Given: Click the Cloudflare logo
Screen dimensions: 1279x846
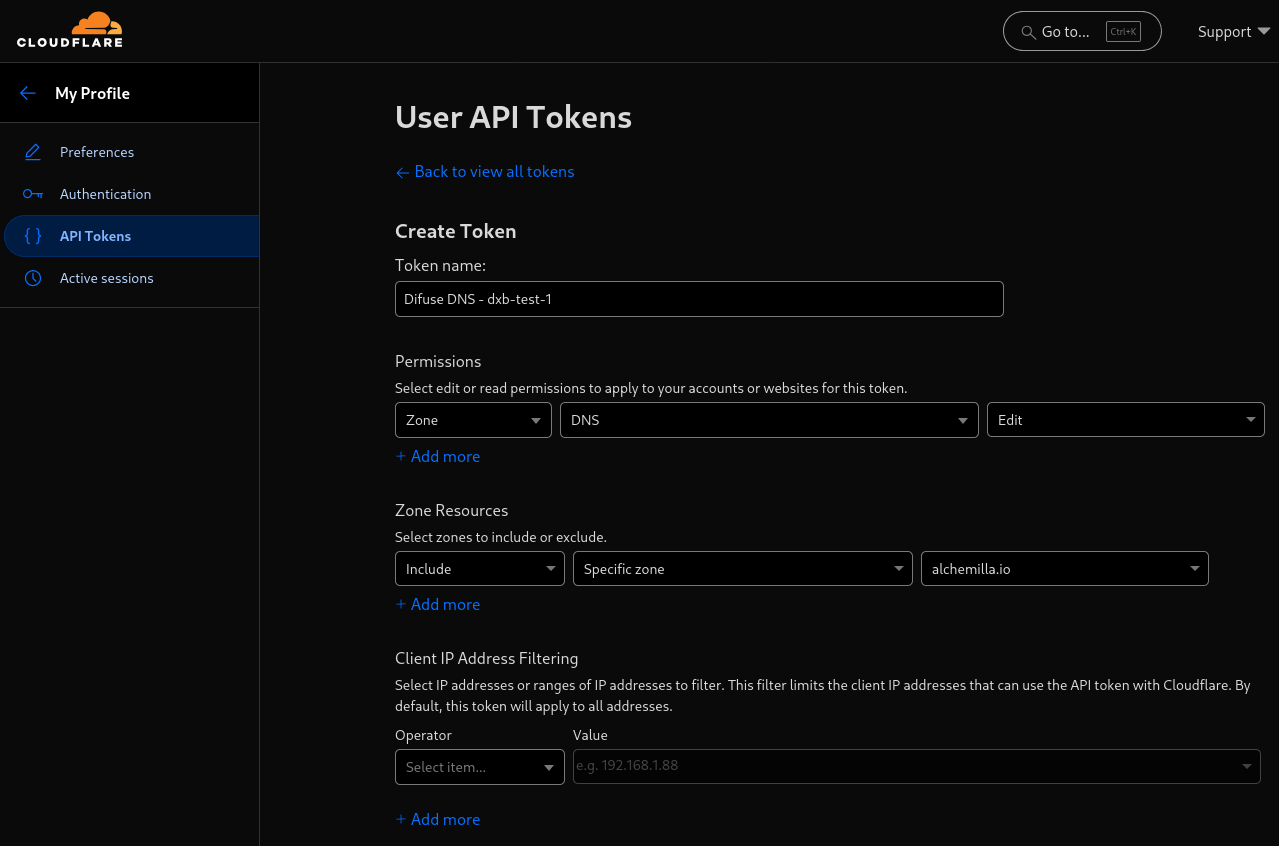Looking at the screenshot, I should [70, 30].
